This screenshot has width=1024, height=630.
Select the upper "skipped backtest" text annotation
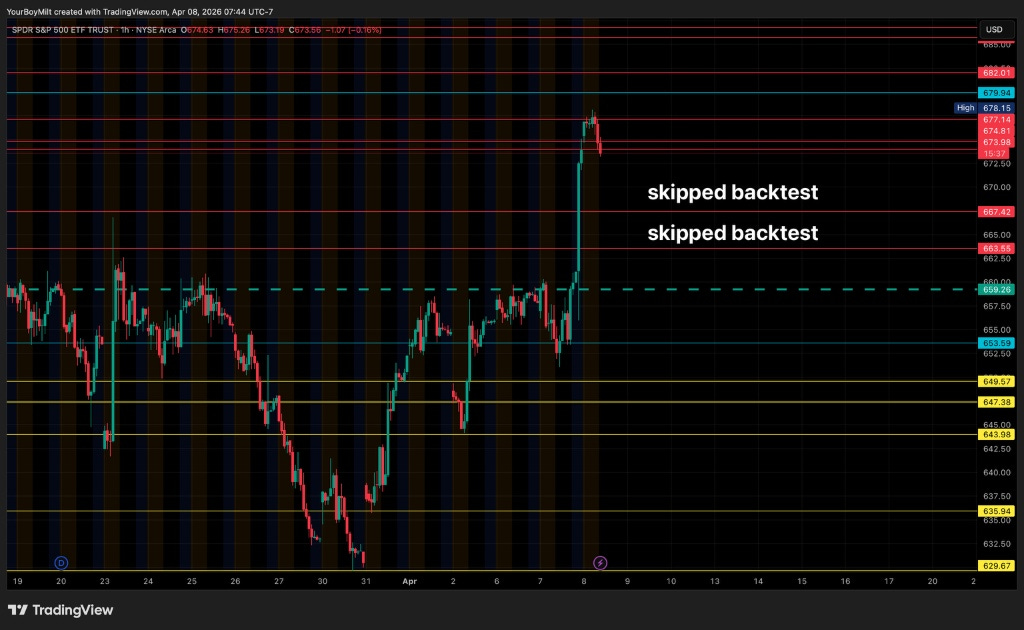coord(732,192)
